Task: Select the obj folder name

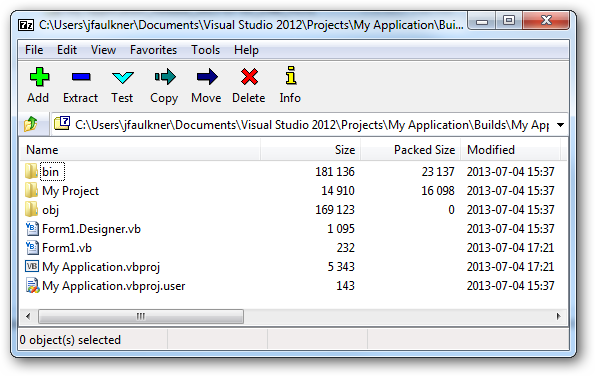Action: click(x=50, y=210)
